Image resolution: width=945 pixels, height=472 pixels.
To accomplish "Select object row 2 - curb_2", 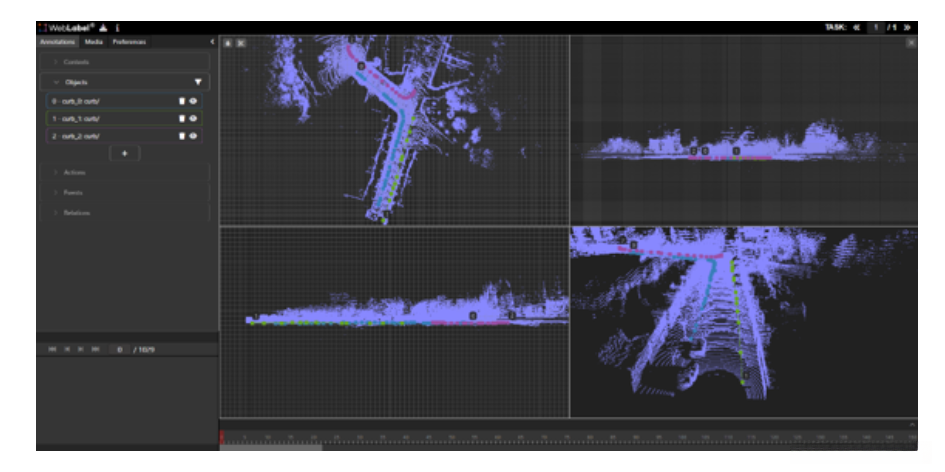I will [x=124, y=136].
